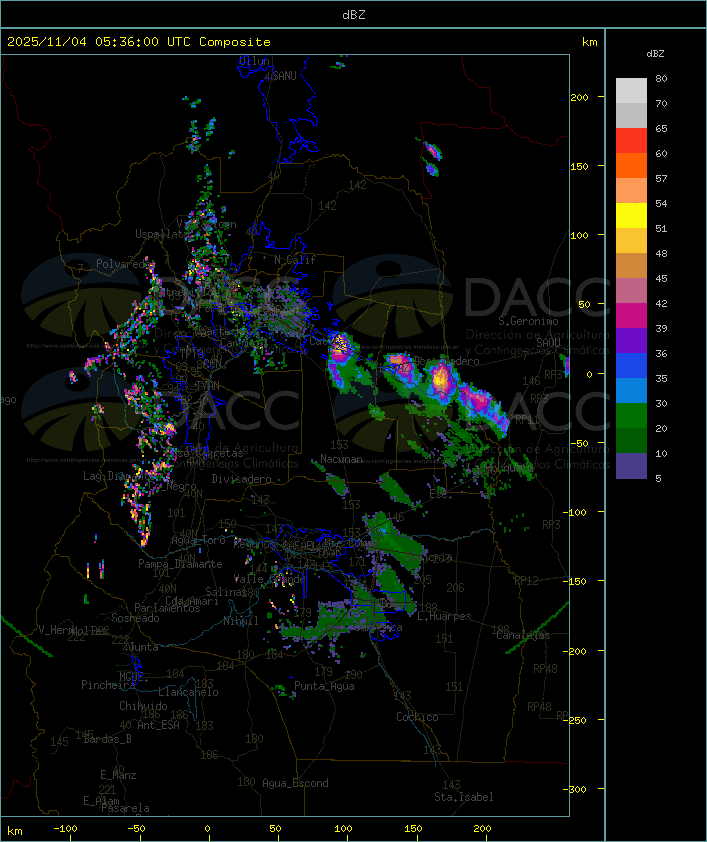Screen dimensions: 707x842
Task: Pick the slate purple 10–5 dBZ legend band
Action: [631, 466]
